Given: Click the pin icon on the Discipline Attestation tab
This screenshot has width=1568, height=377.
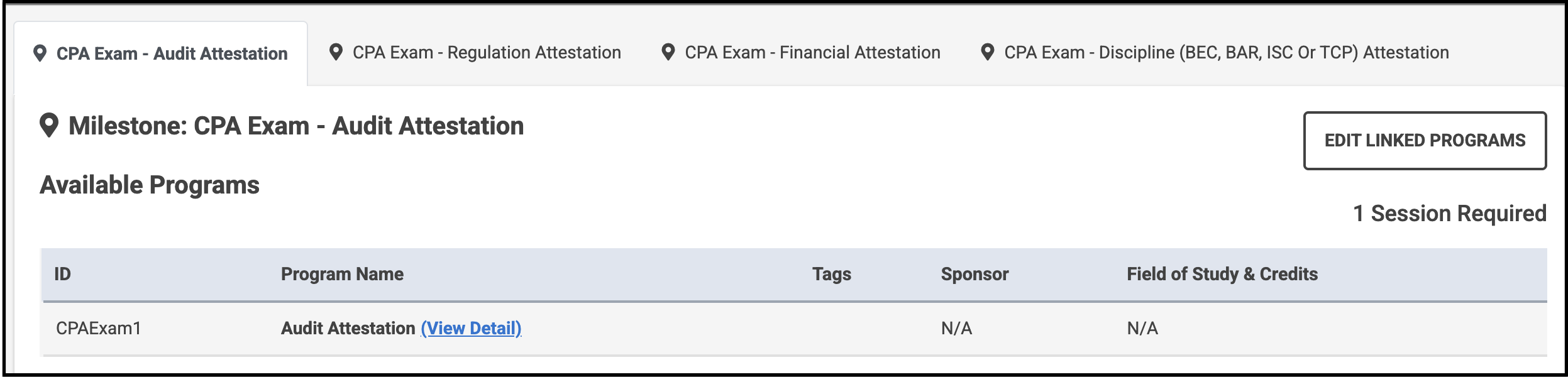Looking at the screenshot, I should point(987,52).
